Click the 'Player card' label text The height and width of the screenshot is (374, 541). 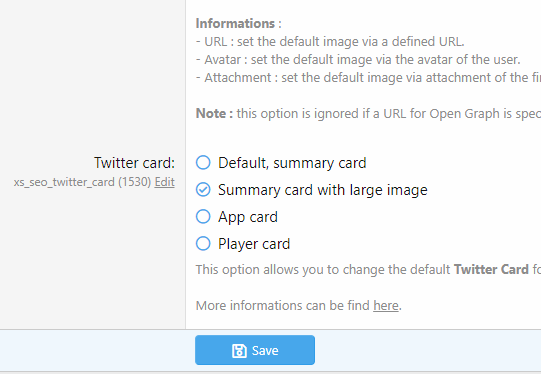click(254, 244)
